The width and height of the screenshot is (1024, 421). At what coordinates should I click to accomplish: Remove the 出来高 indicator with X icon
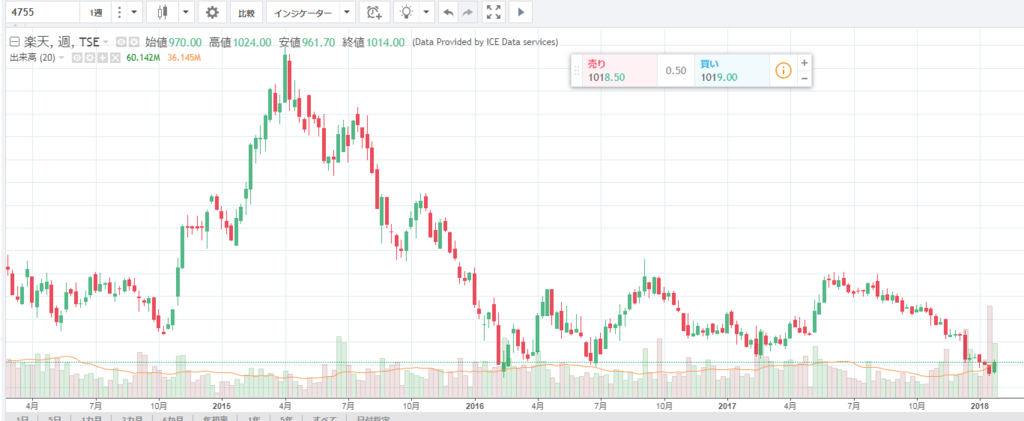[x=115, y=58]
